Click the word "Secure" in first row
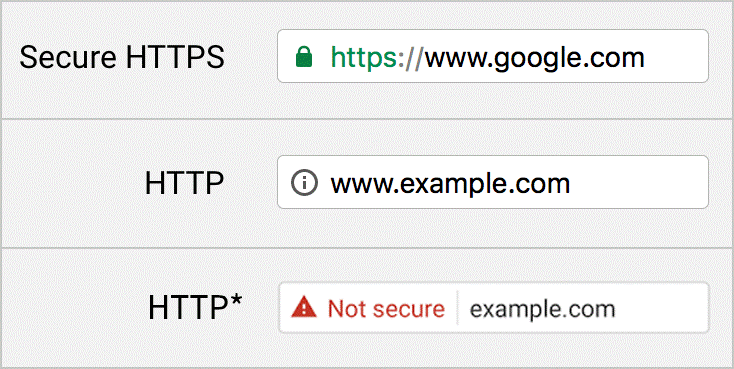 tap(68, 57)
